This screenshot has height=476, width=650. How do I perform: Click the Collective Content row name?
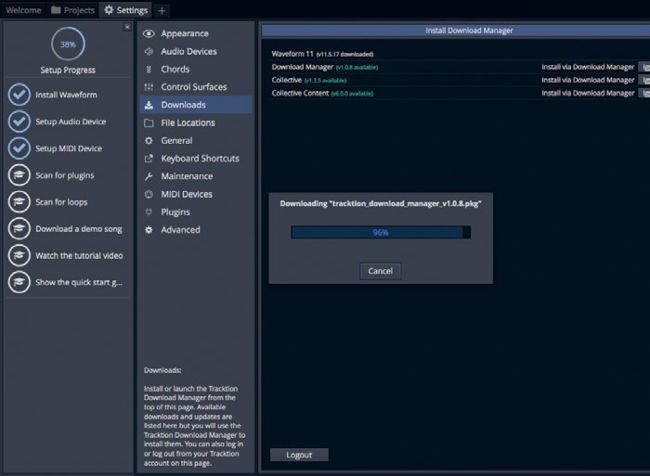pos(300,93)
